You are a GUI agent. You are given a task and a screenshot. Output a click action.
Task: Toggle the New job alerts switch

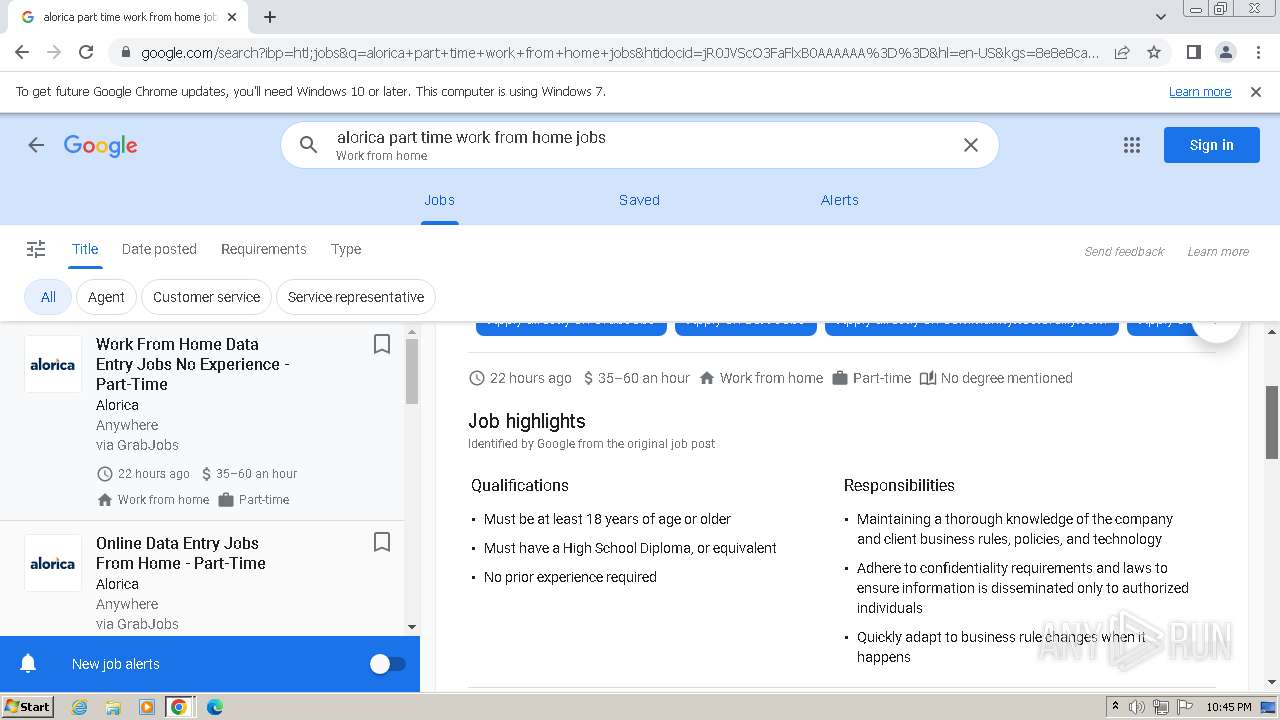click(388, 664)
